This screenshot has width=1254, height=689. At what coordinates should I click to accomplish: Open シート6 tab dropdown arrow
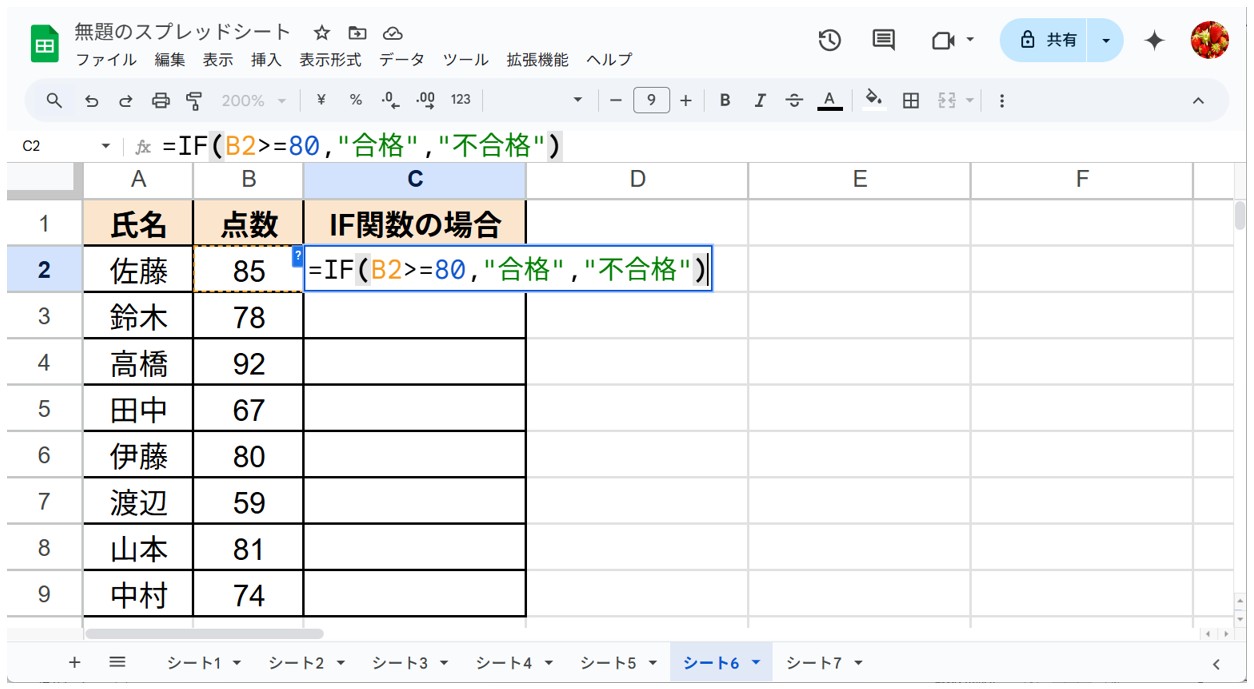tap(755, 662)
